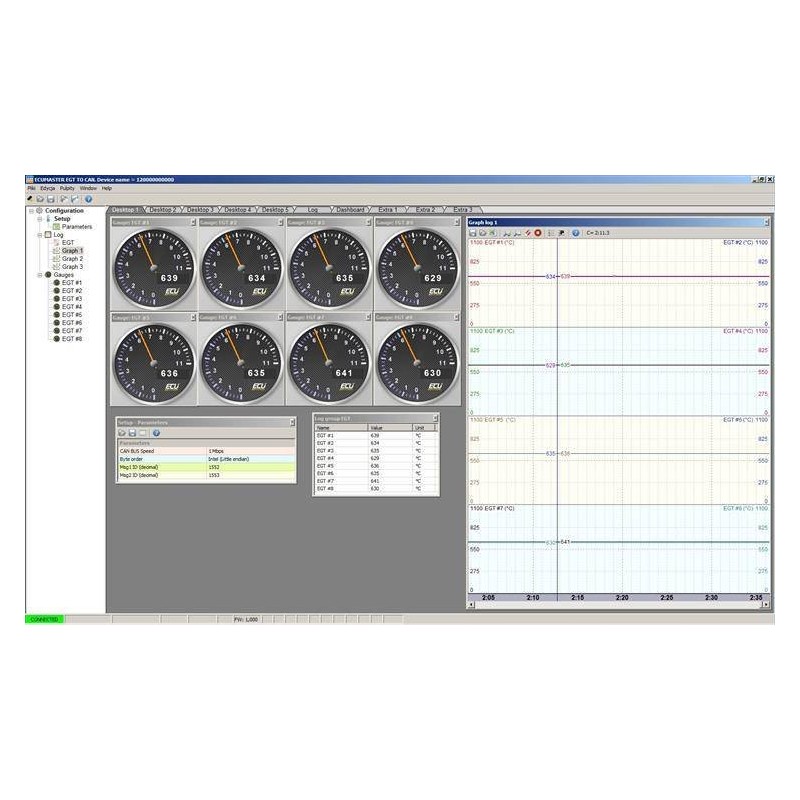Switch to the Desktop 3 tab
The width and height of the screenshot is (800, 800).
pyautogui.click(x=198, y=210)
